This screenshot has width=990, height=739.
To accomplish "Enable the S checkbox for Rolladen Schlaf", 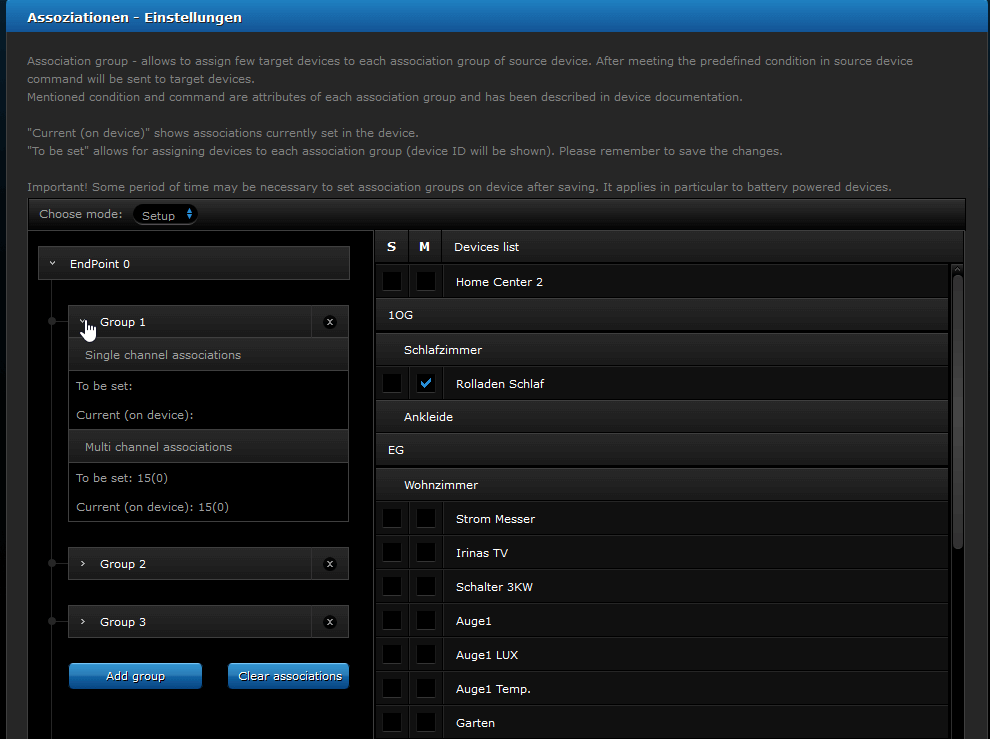I will click(x=392, y=383).
